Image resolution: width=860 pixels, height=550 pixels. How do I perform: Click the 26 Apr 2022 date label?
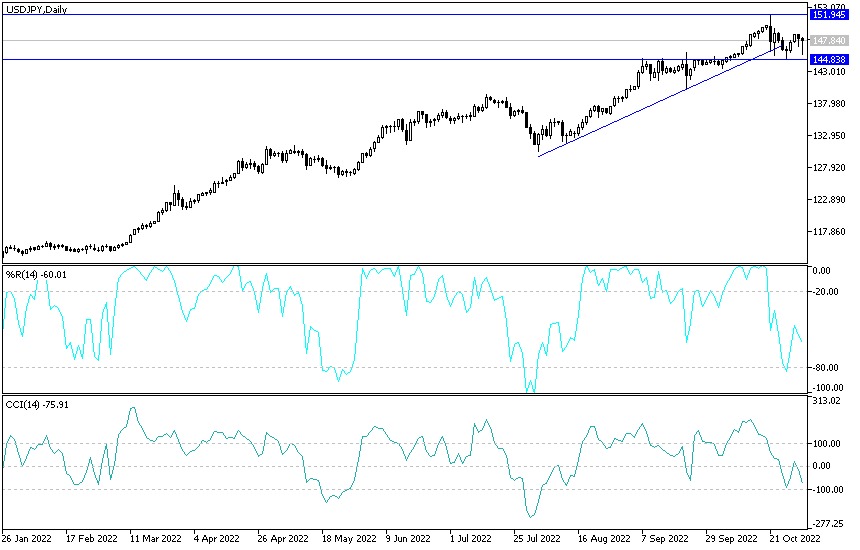(x=284, y=538)
